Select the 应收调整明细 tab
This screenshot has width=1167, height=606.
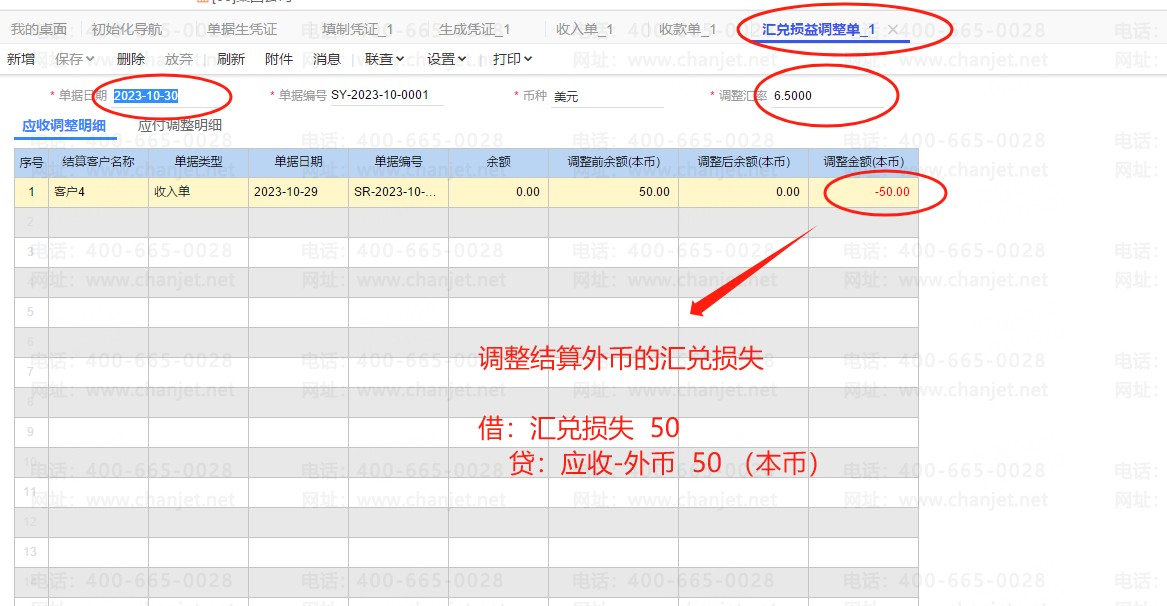click(x=64, y=126)
